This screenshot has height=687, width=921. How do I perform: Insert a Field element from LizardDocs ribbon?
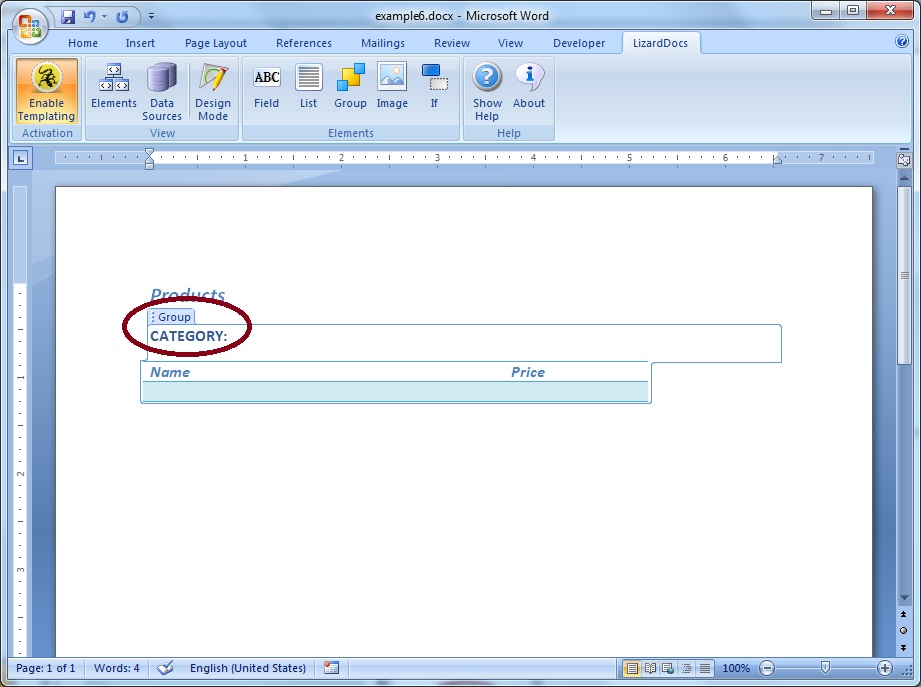pyautogui.click(x=267, y=86)
